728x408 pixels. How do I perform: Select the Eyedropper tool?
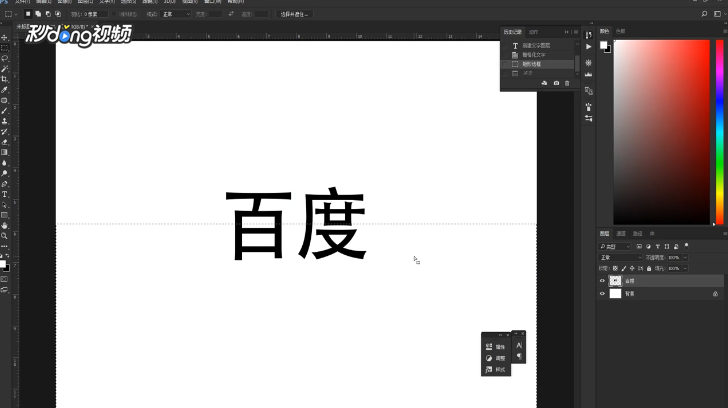pyautogui.click(x=5, y=90)
